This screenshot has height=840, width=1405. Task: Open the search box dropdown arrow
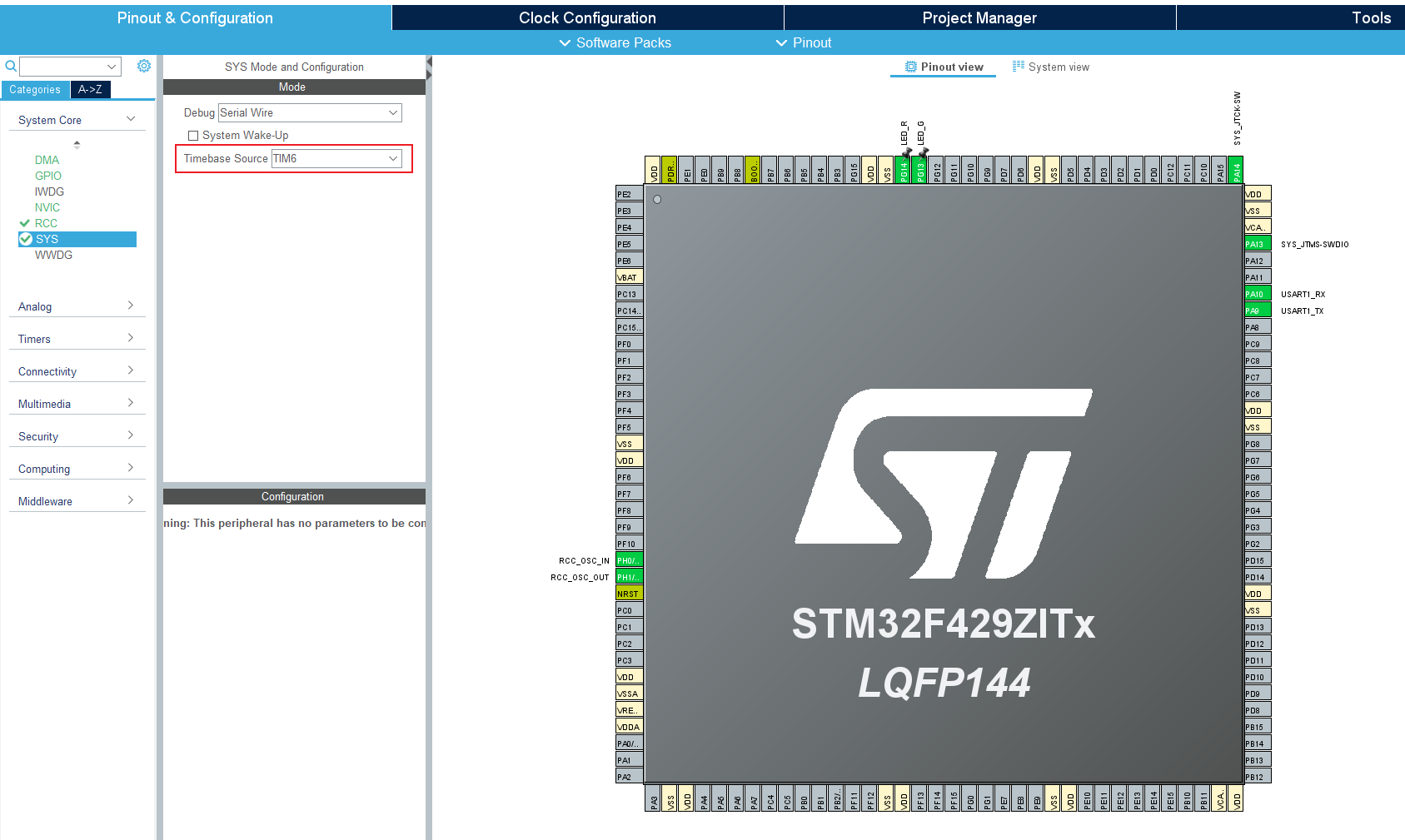(112, 67)
